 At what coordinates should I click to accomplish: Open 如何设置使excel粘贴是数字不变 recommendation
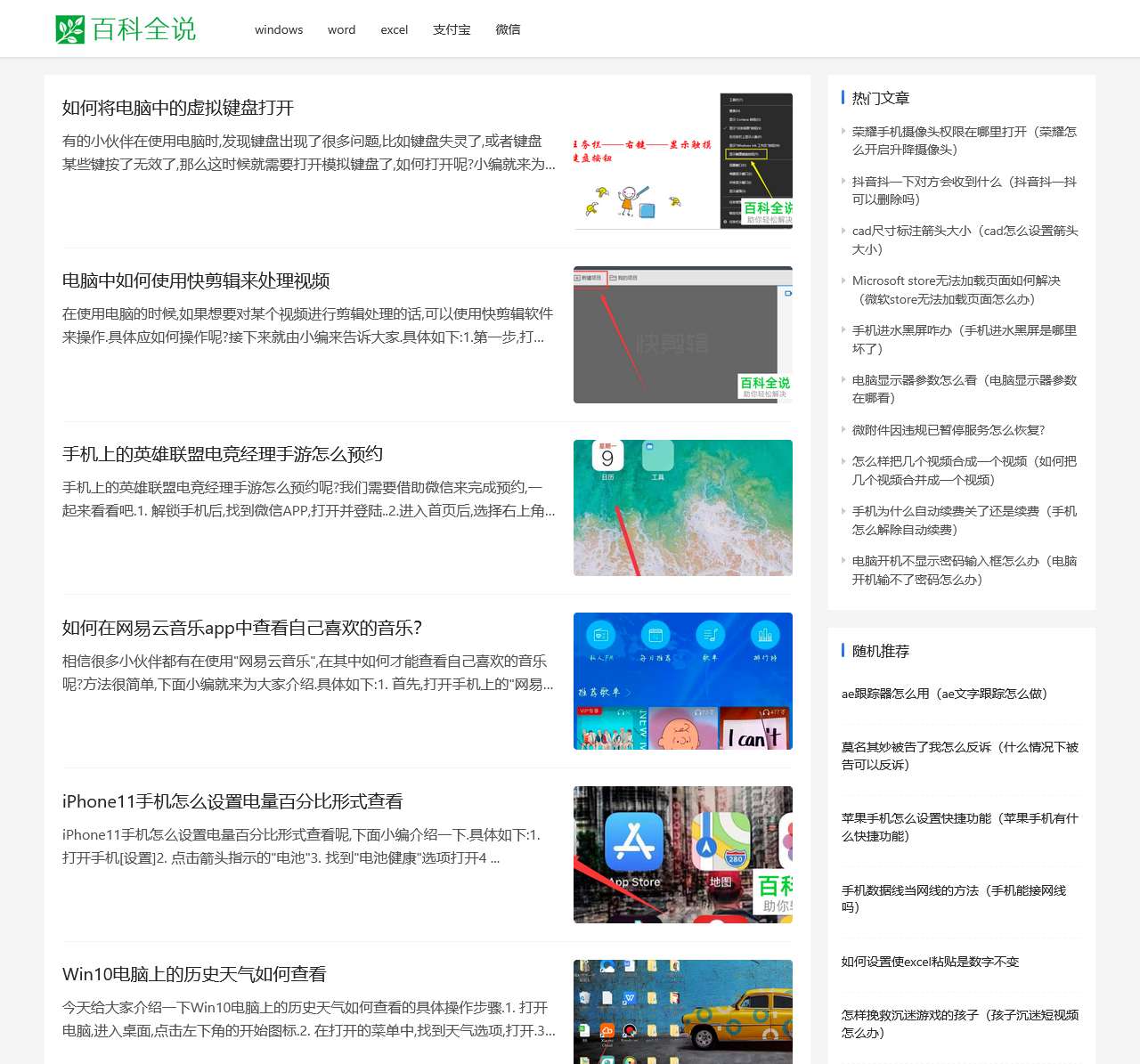click(930, 962)
